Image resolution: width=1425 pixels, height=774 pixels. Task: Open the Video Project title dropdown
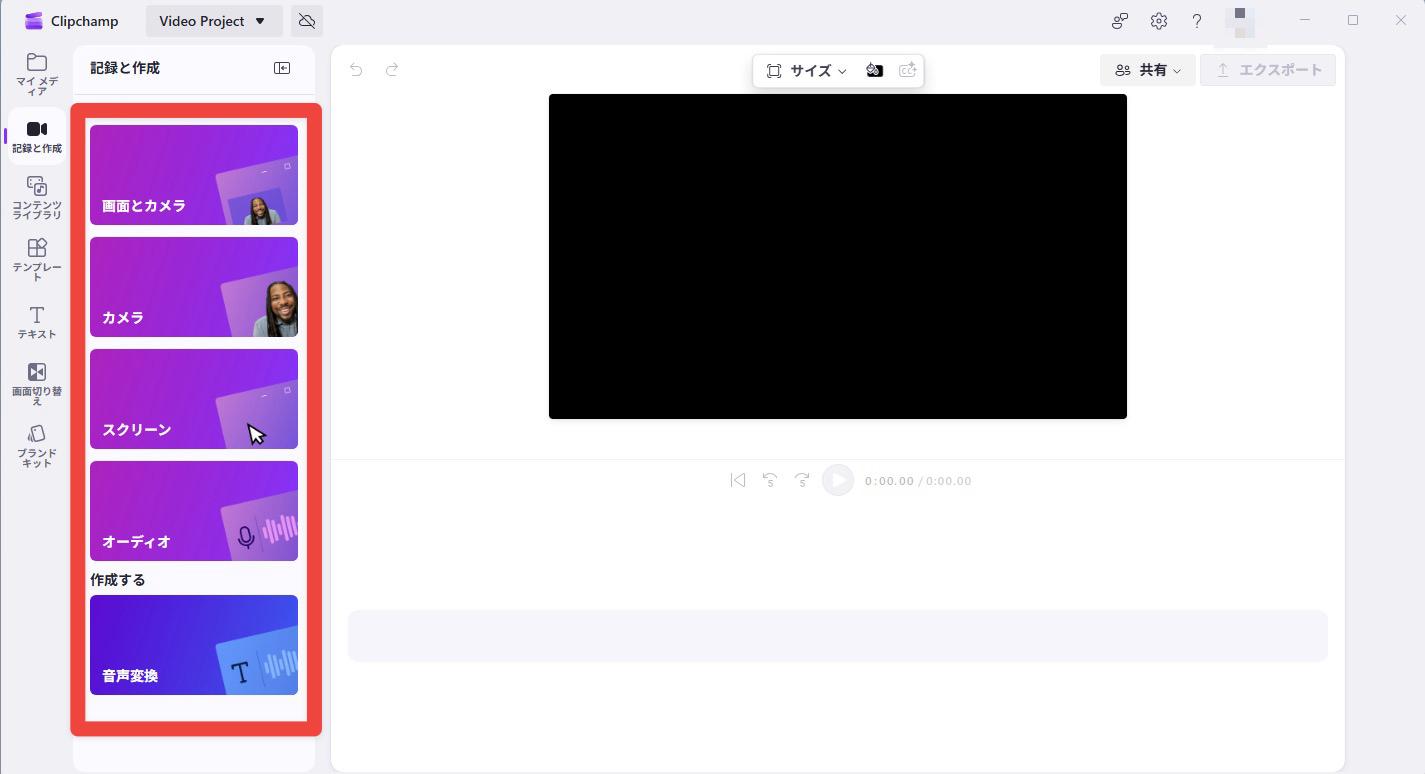pos(214,21)
